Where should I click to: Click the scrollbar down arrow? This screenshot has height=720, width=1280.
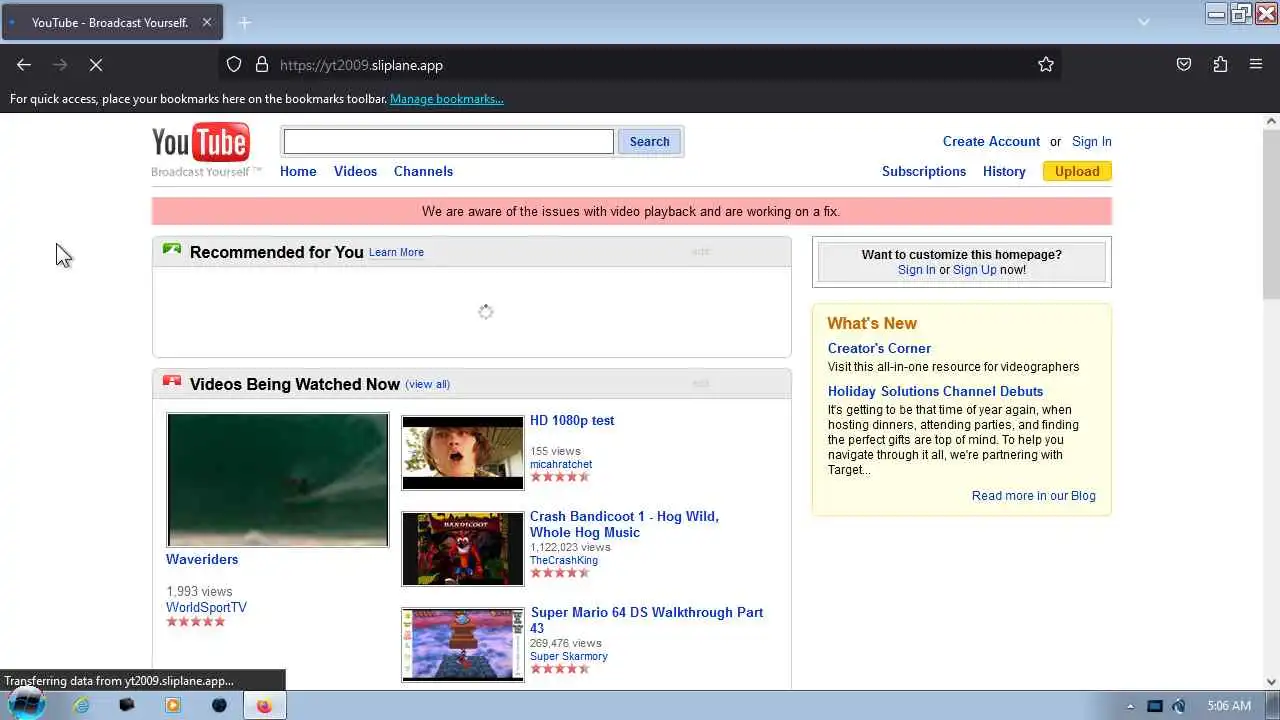click(x=1271, y=682)
